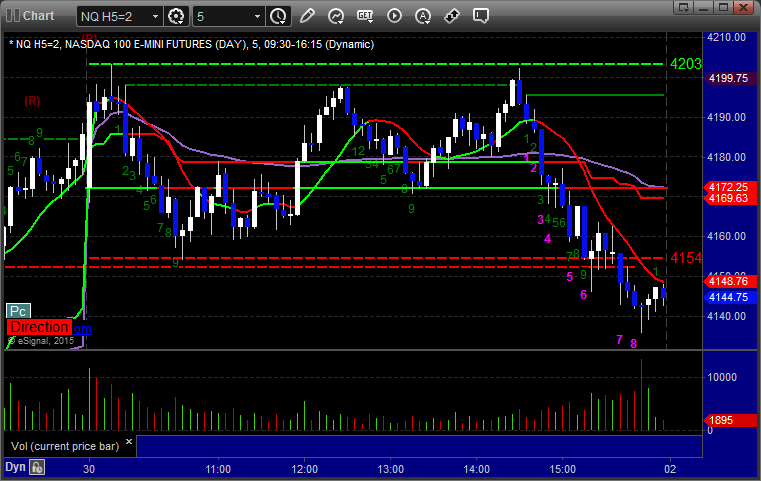Click the 30 date axis label

pos(89,469)
